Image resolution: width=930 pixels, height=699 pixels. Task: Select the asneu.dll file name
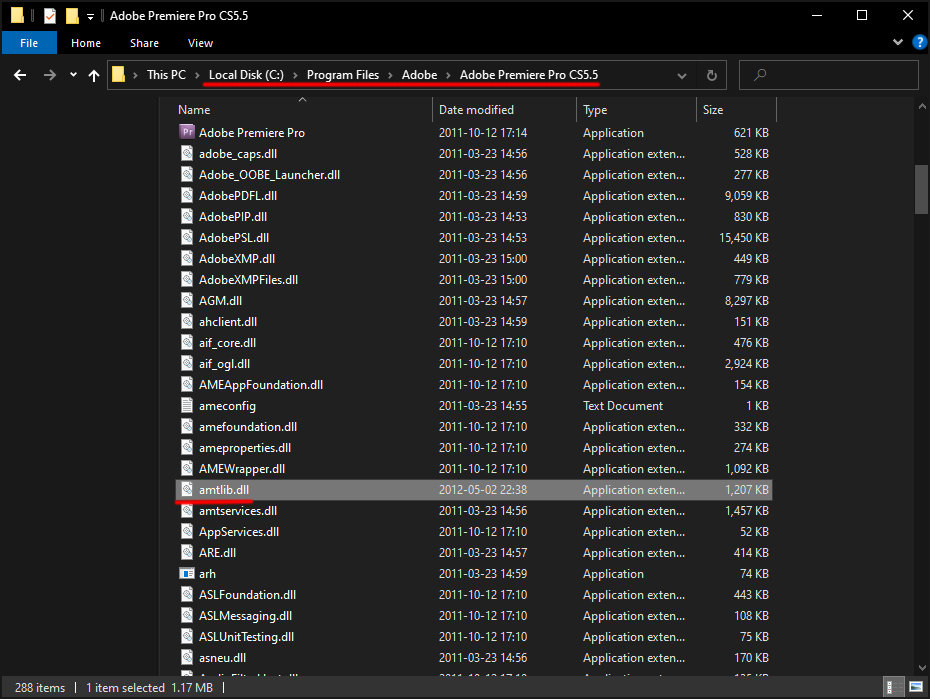pos(222,657)
